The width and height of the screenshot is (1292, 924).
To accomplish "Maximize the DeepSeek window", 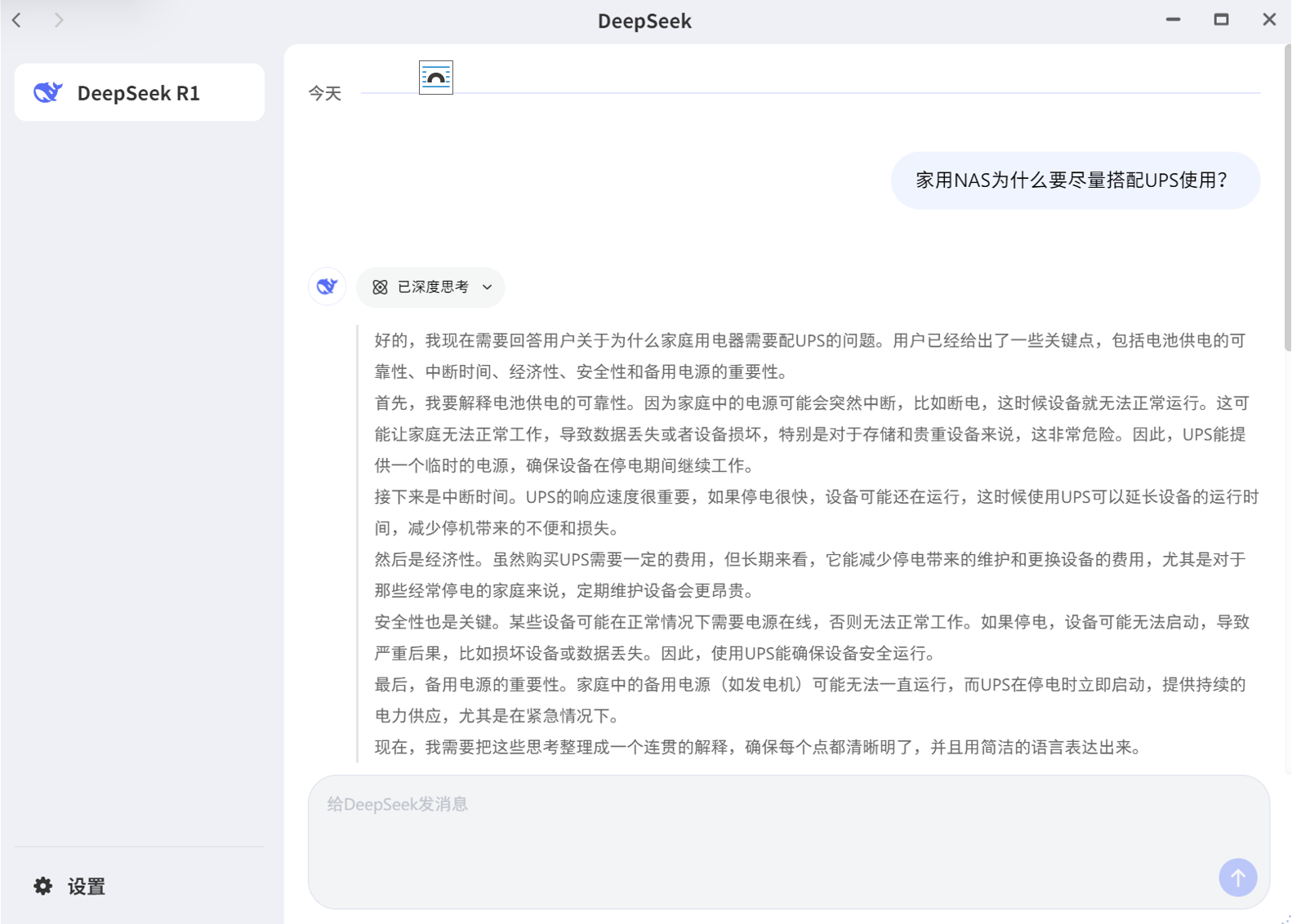I will pos(1221,20).
